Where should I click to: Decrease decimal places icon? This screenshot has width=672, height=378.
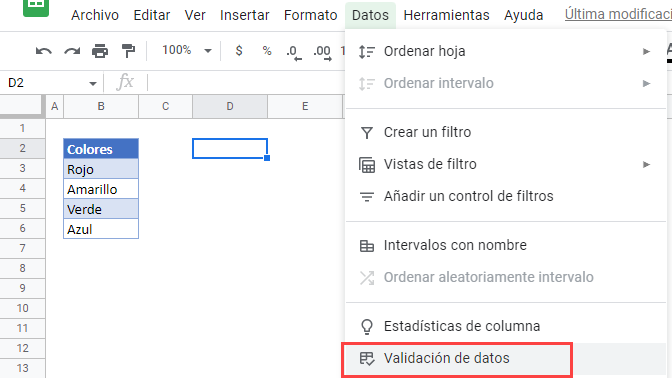[294, 52]
